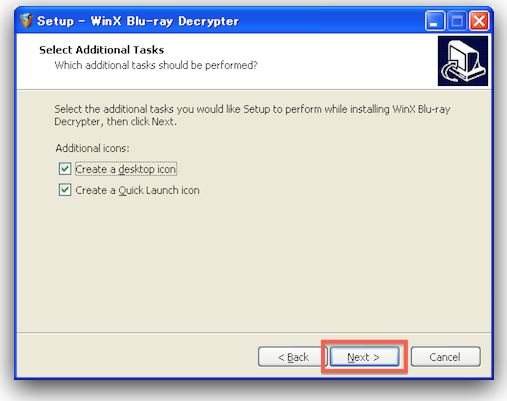
Task: Click the computer and disc wizard image
Action: point(463,61)
